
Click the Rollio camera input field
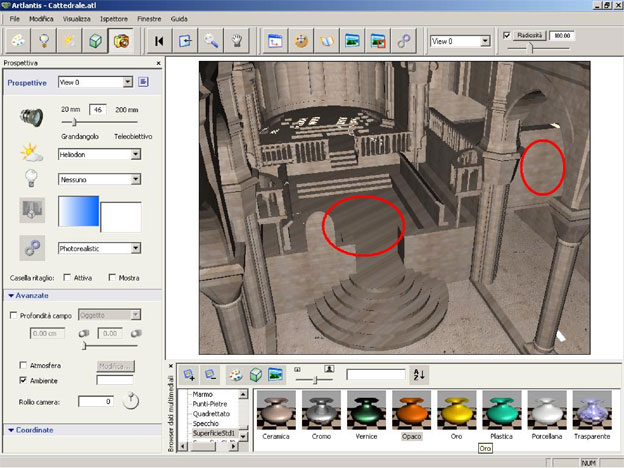(x=96, y=401)
